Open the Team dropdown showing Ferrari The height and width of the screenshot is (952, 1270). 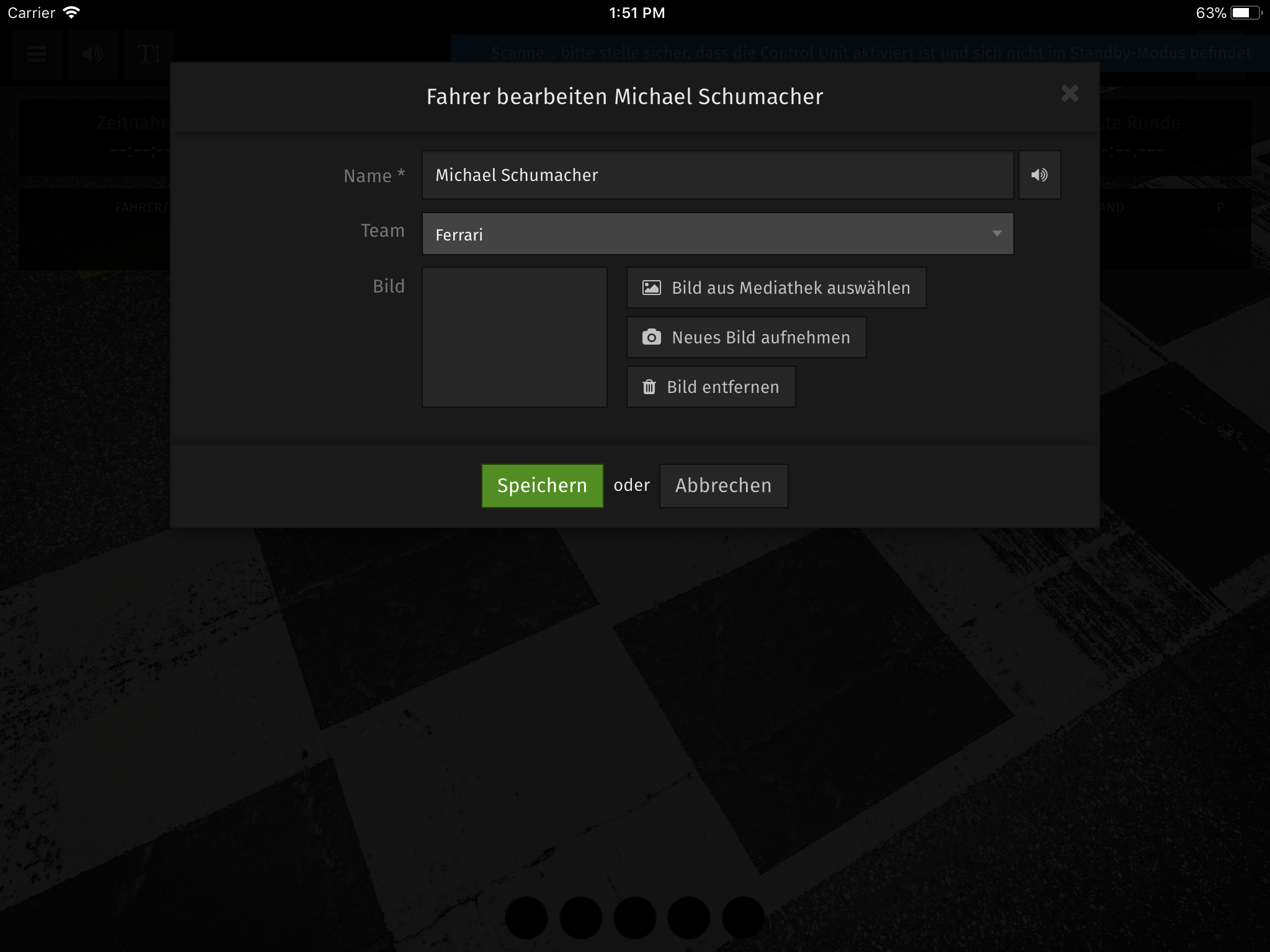[717, 234]
